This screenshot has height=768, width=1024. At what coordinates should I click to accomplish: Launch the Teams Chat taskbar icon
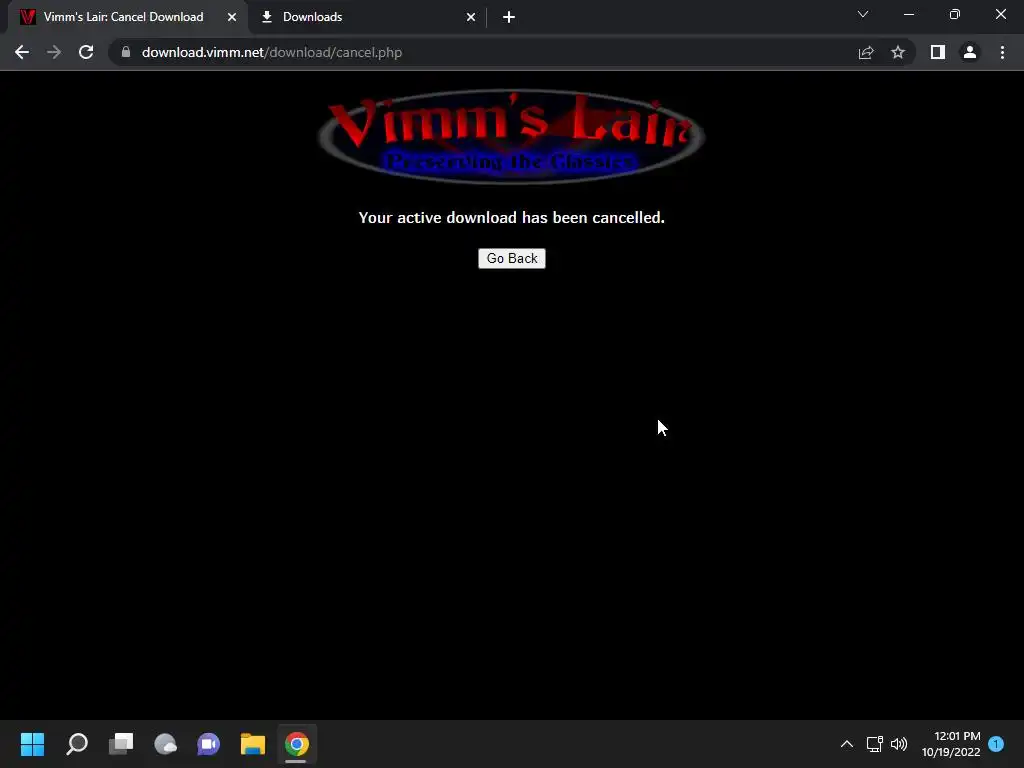click(x=209, y=744)
